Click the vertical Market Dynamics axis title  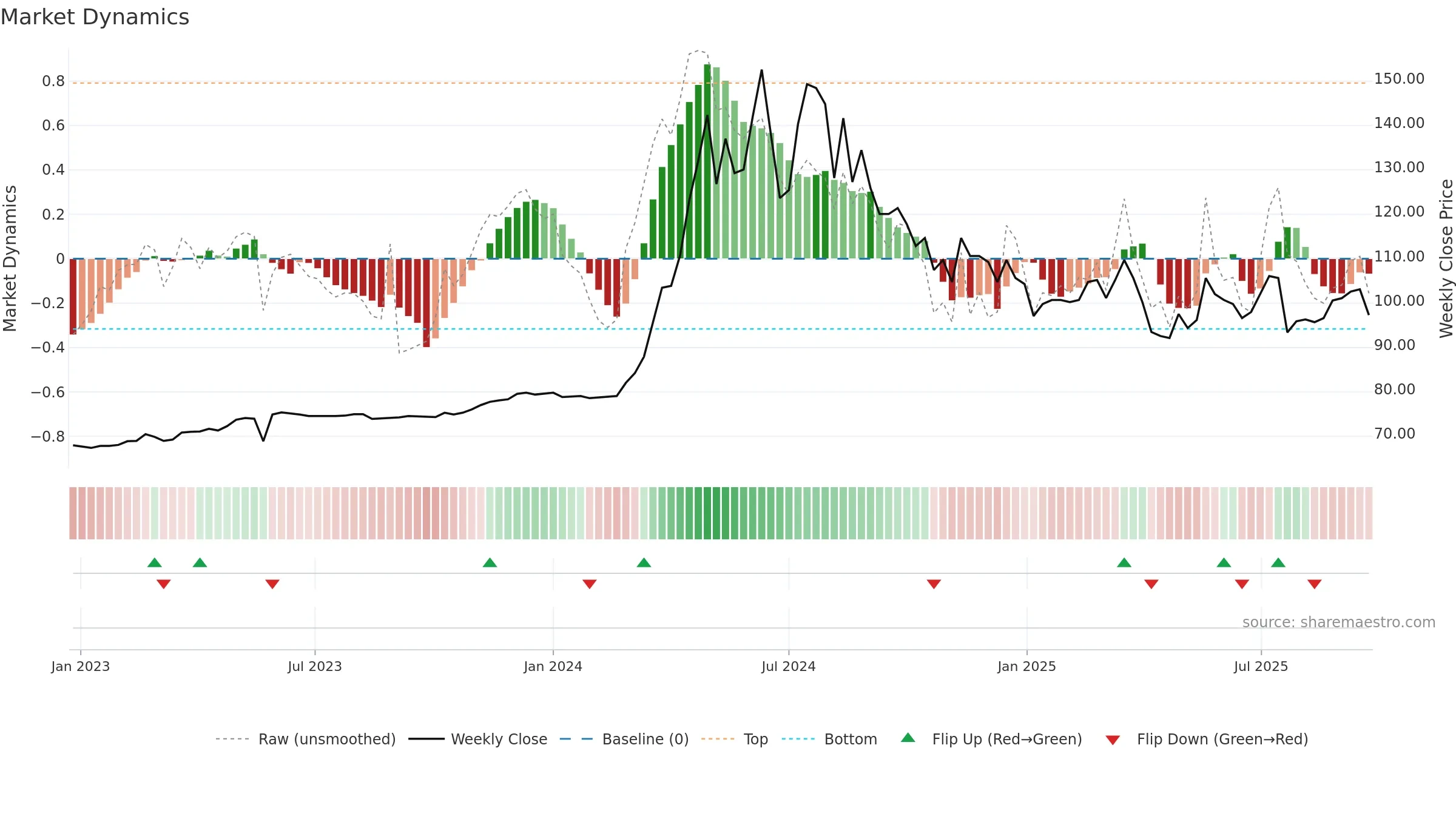click(x=10, y=258)
